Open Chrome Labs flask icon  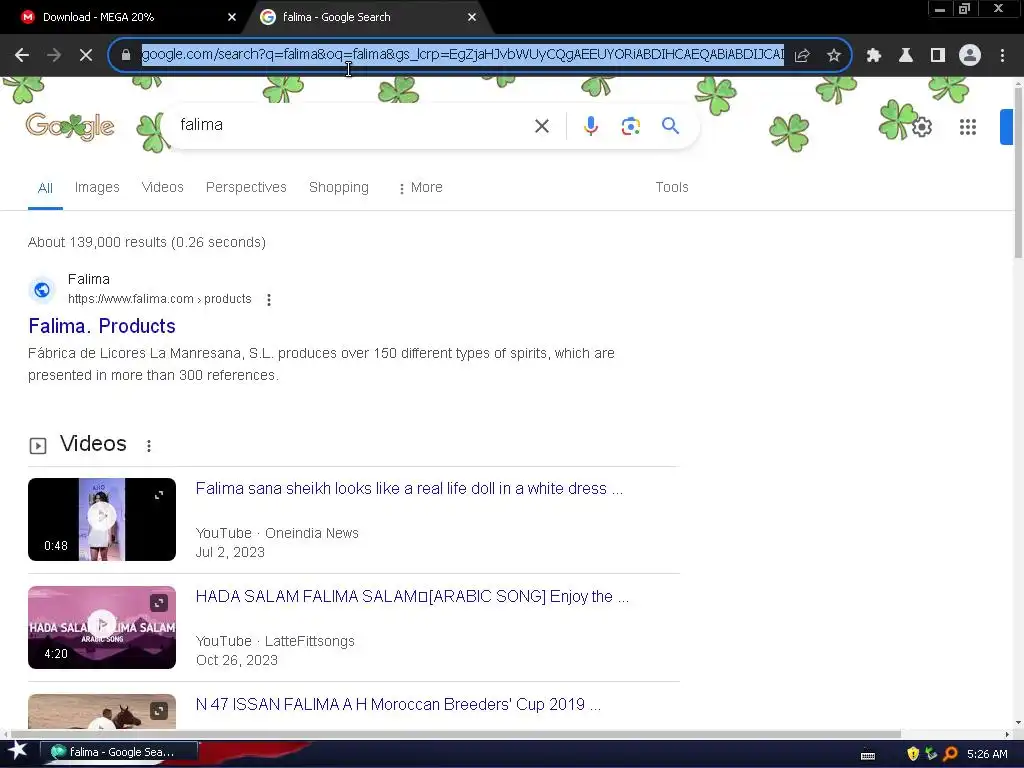[905, 55]
